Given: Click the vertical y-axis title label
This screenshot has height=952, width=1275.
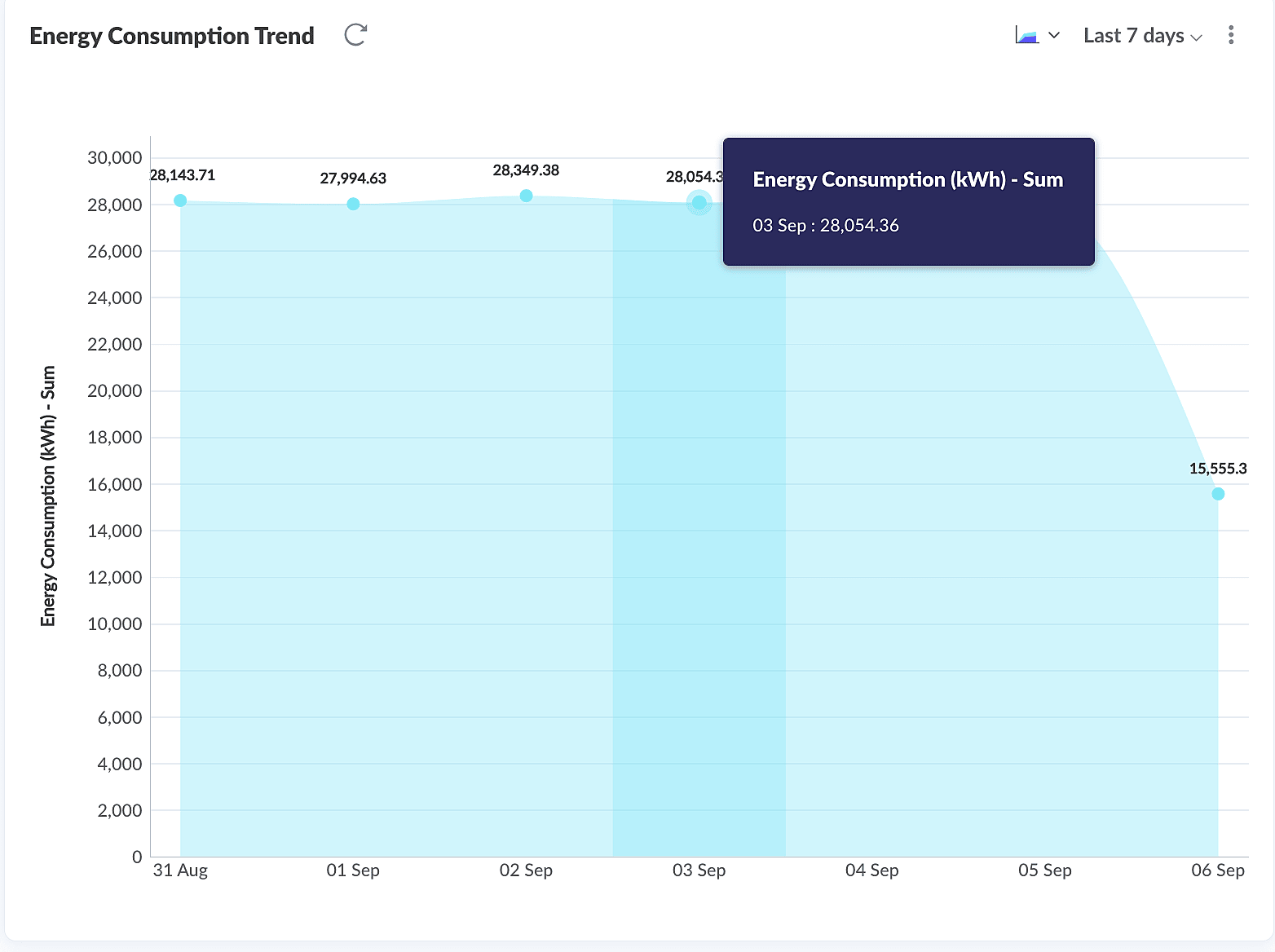Looking at the screenshot, I should pyautogui.click(x=48, y=496).
